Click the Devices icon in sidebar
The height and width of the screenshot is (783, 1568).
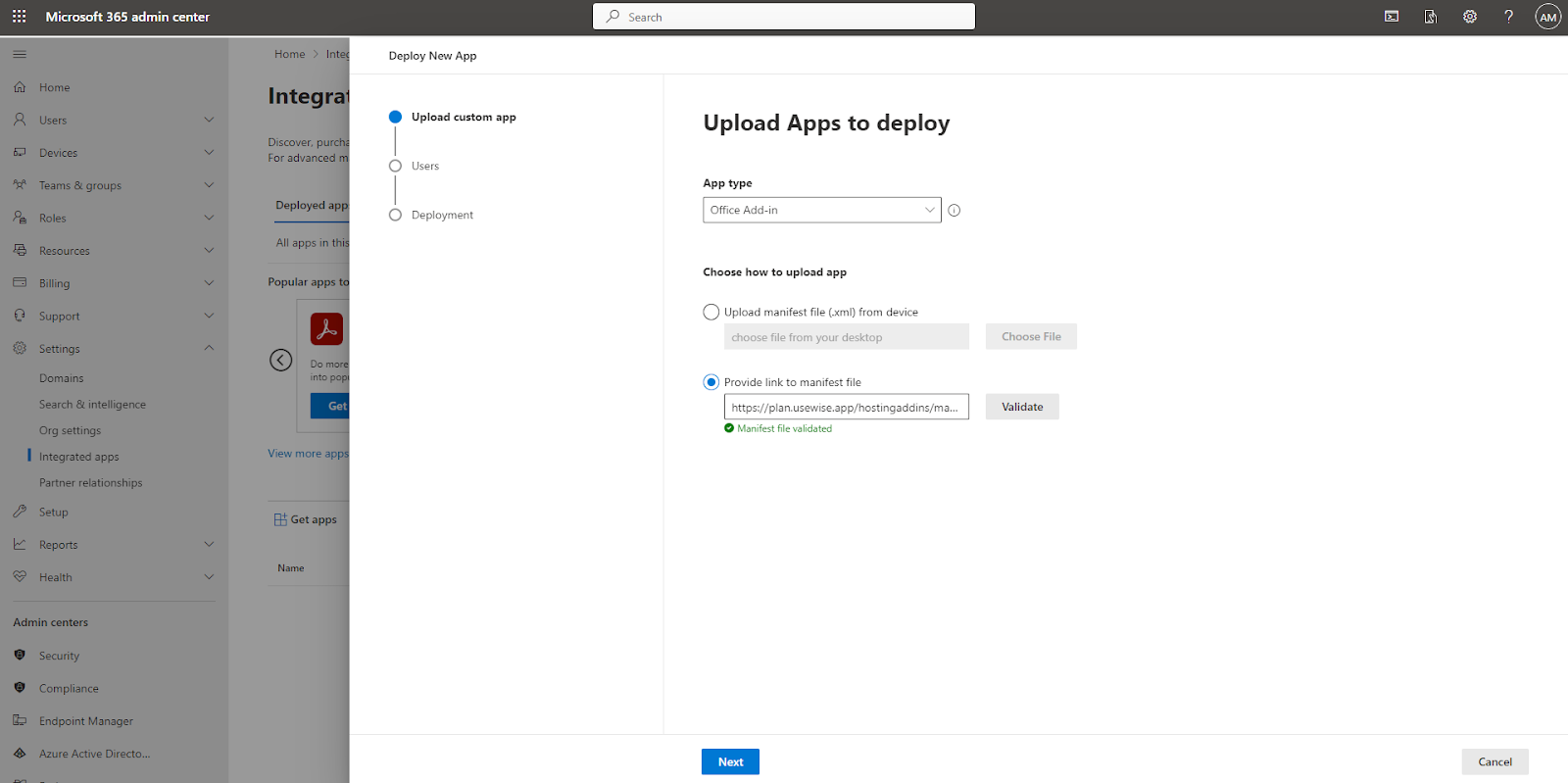click(x=20, y=153)
